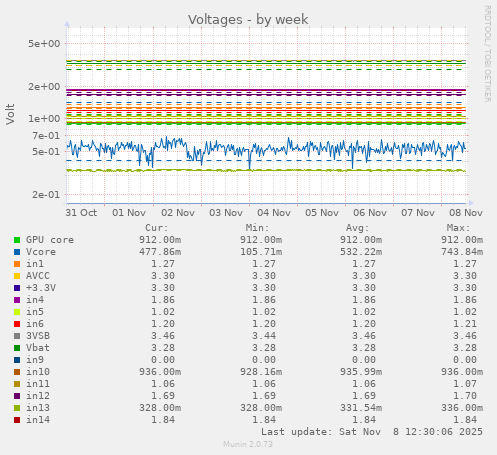
Task: Click the 3VSB gray legend swatch
Action: coord(17,336)
